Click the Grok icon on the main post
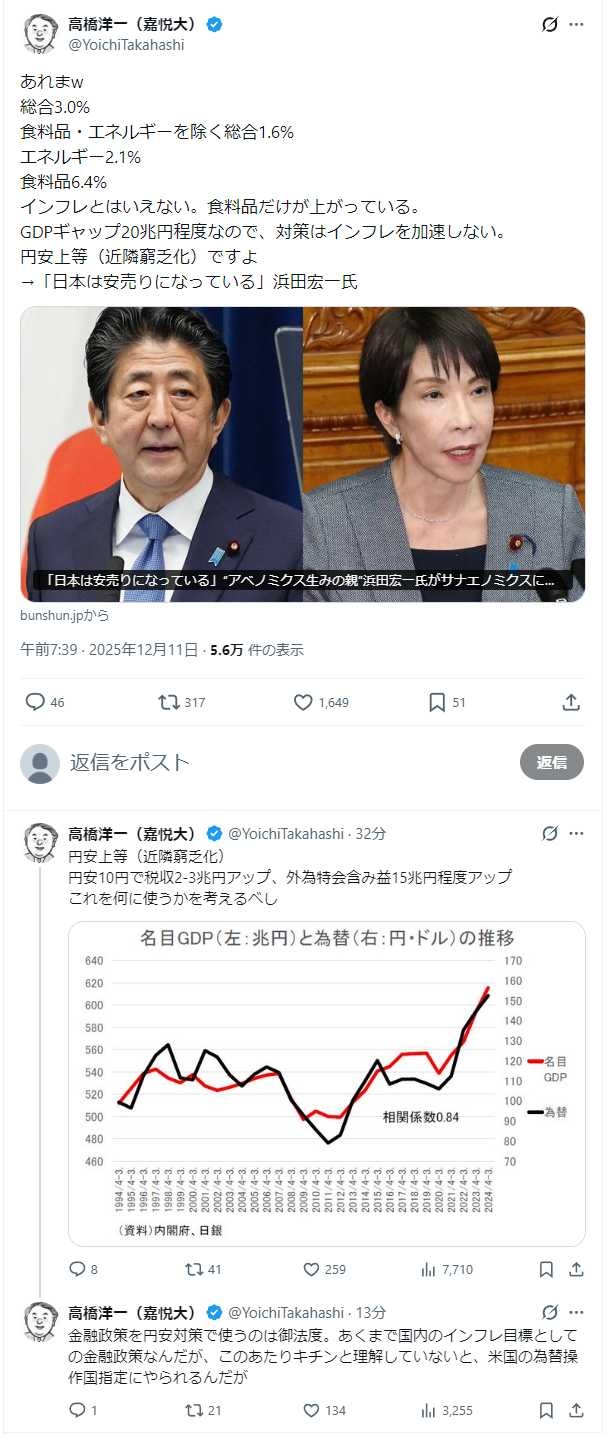Viewport: 614px width, 1435px height. tap(549, 25)
